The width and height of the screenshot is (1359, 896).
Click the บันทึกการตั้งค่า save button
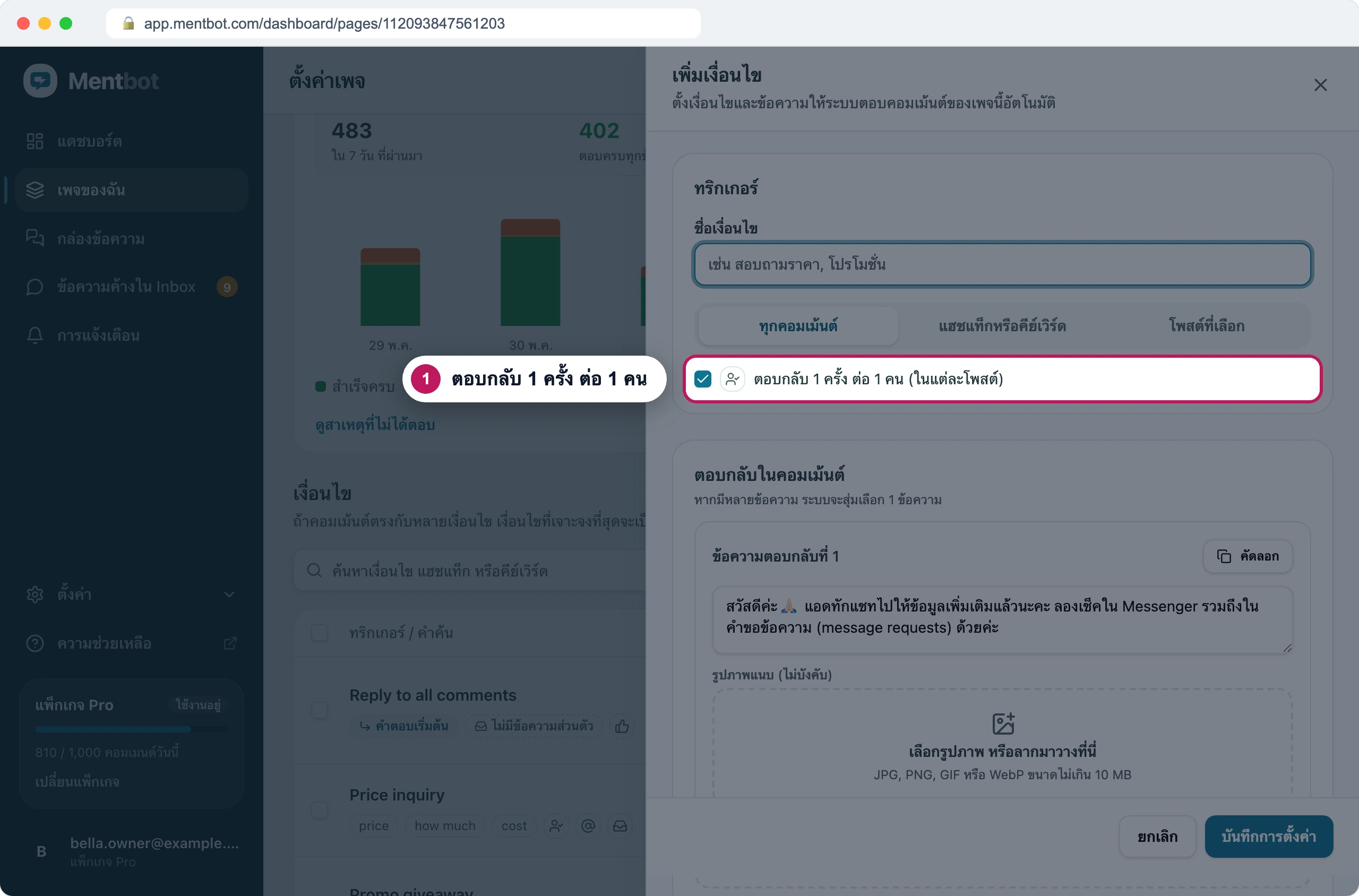point(1269,836)
